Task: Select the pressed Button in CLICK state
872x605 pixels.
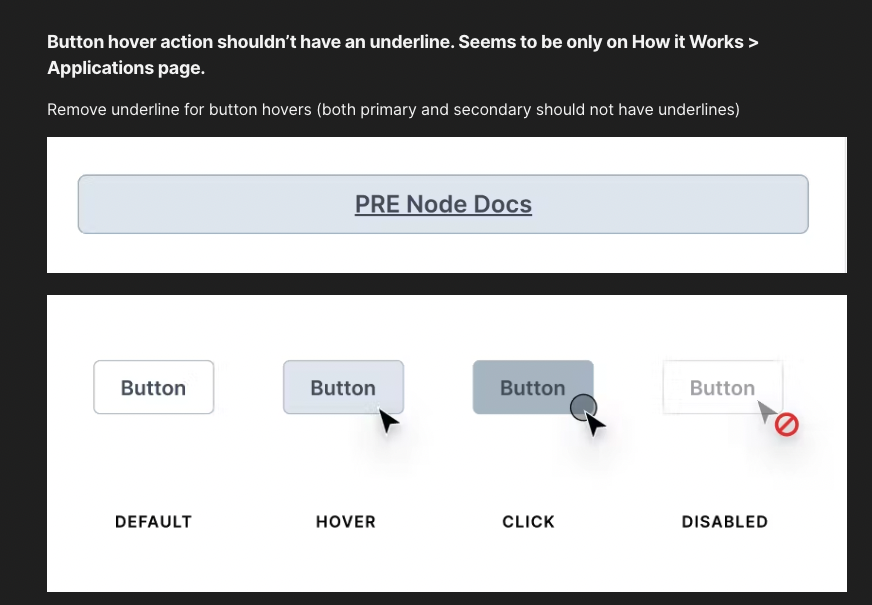Action: (x=532, y=387)
